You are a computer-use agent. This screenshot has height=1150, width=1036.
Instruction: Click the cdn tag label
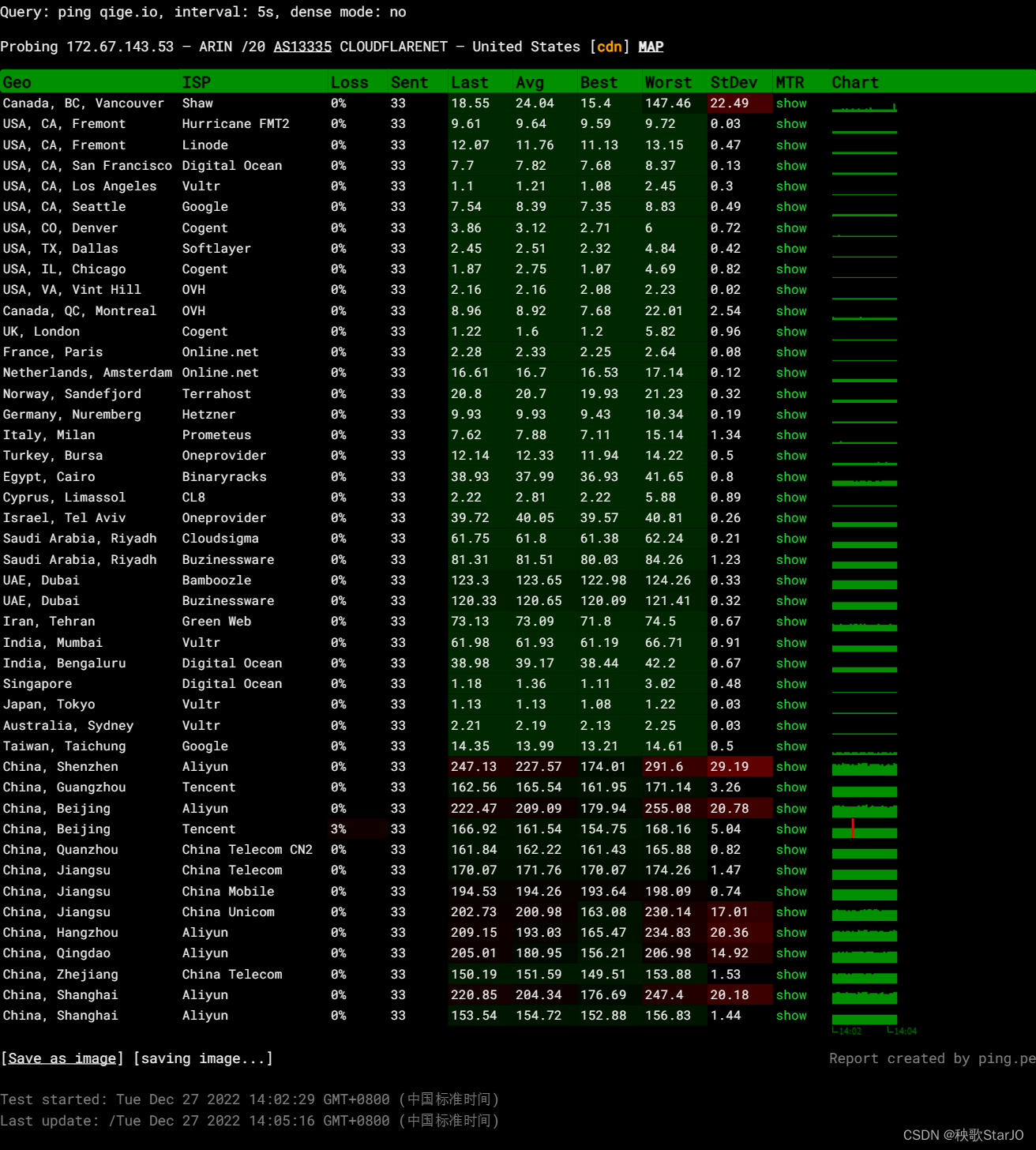pyautogui.click(x=609, y=47)
